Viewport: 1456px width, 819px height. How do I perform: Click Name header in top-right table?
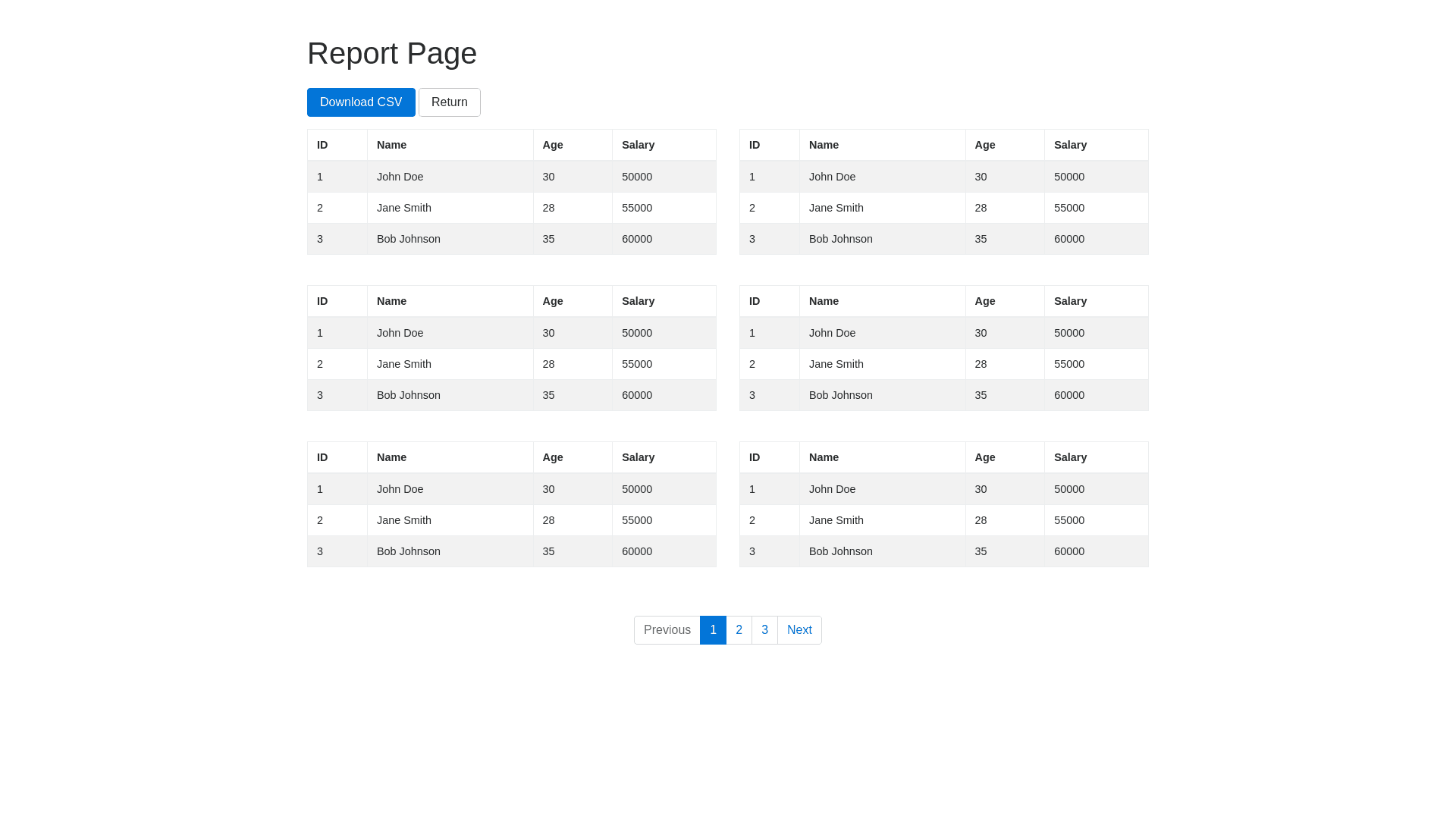point(824,145)
